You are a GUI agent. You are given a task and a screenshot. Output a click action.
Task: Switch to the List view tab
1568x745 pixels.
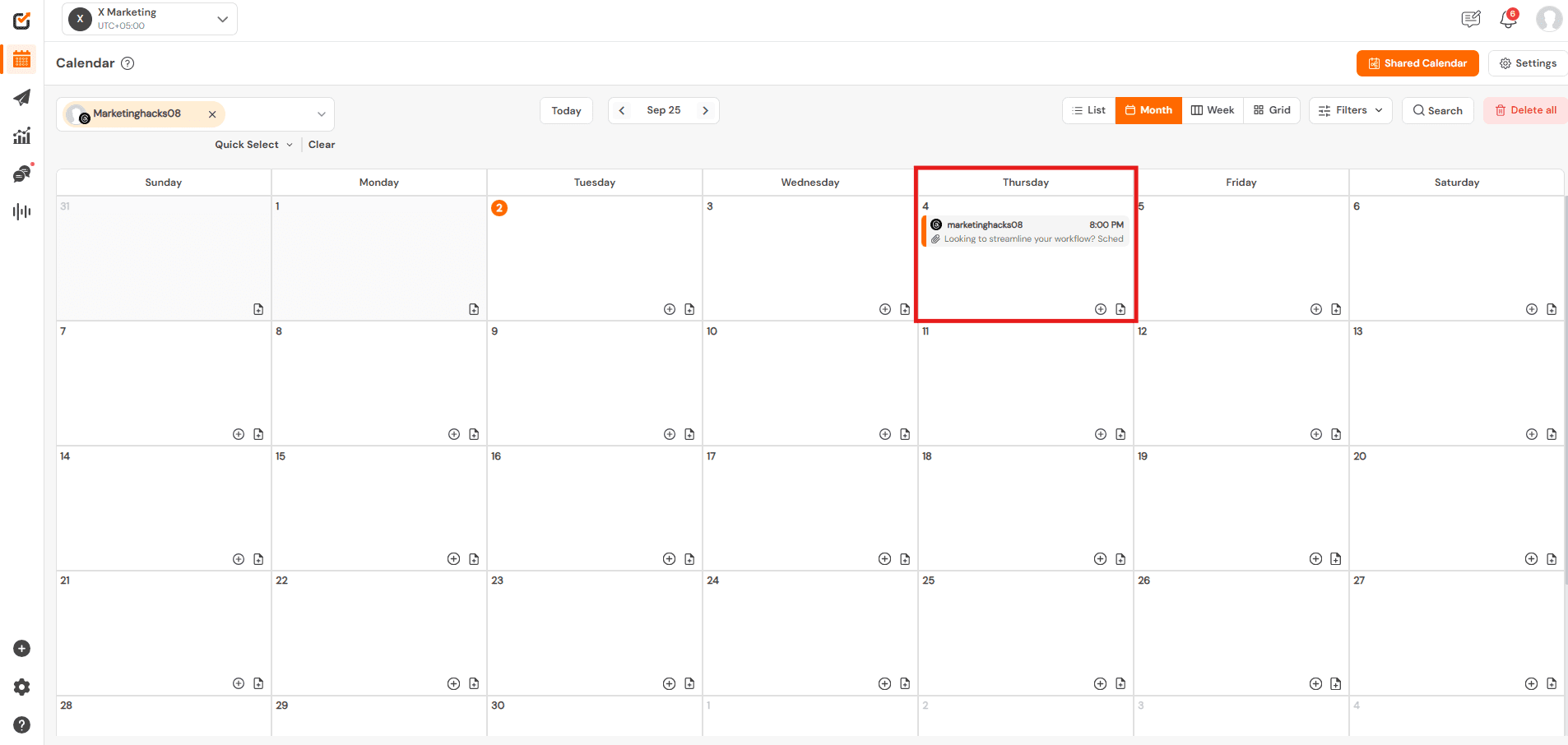[x=1088, y=109]
